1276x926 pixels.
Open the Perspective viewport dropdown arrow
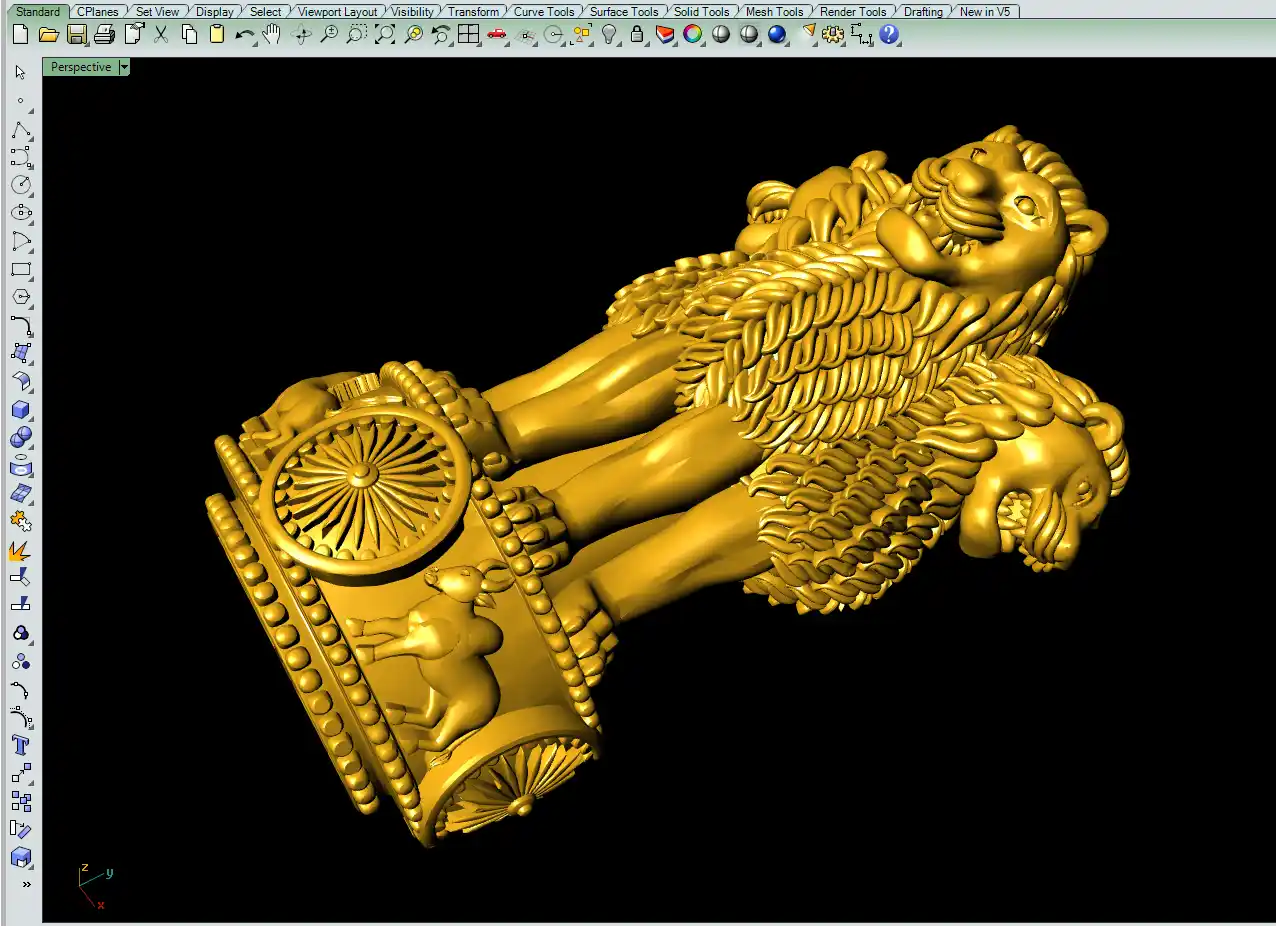(x=124, y=67)
